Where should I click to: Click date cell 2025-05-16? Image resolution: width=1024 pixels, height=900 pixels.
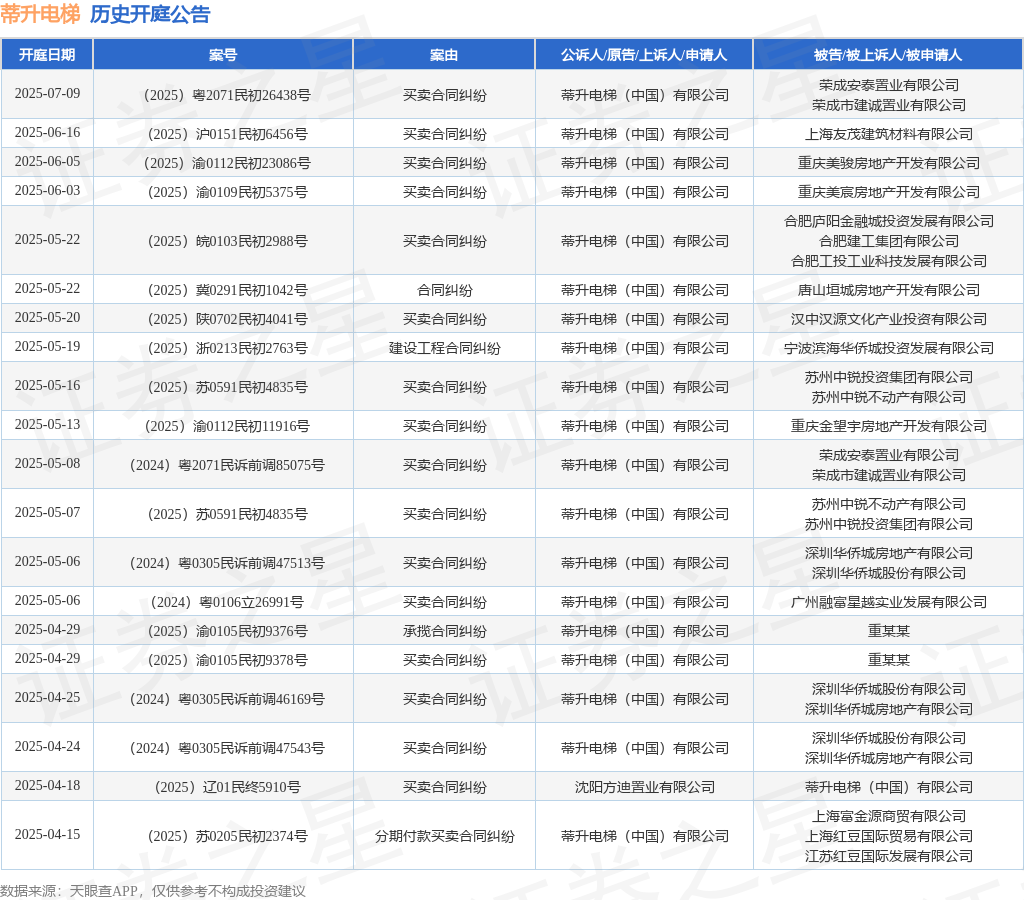click(47, 386)
